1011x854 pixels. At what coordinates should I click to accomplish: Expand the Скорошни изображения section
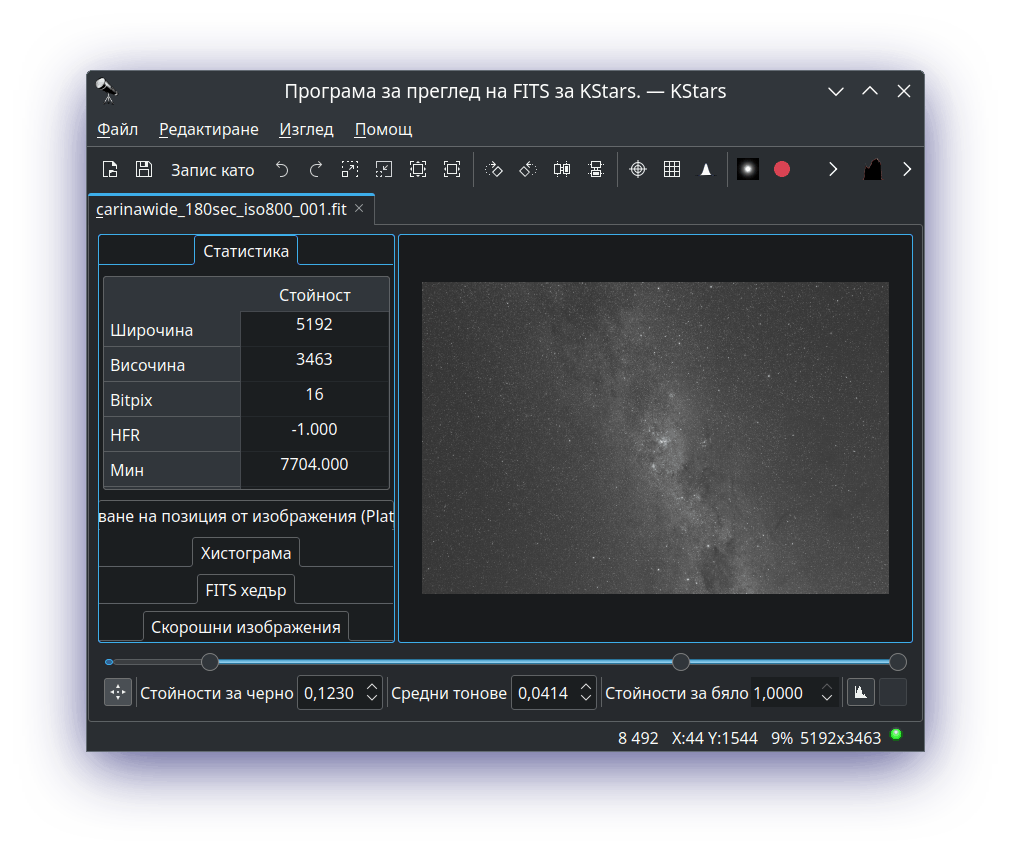coord(246,627)
